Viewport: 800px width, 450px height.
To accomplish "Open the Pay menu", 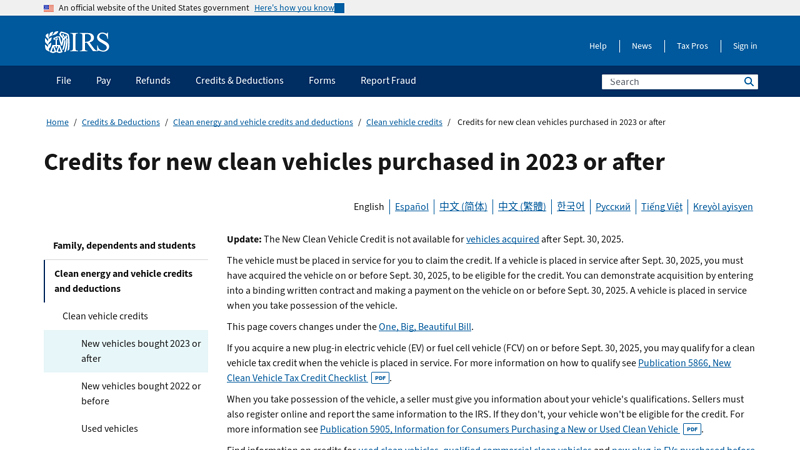I will pyautogui.click(x=104, y=81).
